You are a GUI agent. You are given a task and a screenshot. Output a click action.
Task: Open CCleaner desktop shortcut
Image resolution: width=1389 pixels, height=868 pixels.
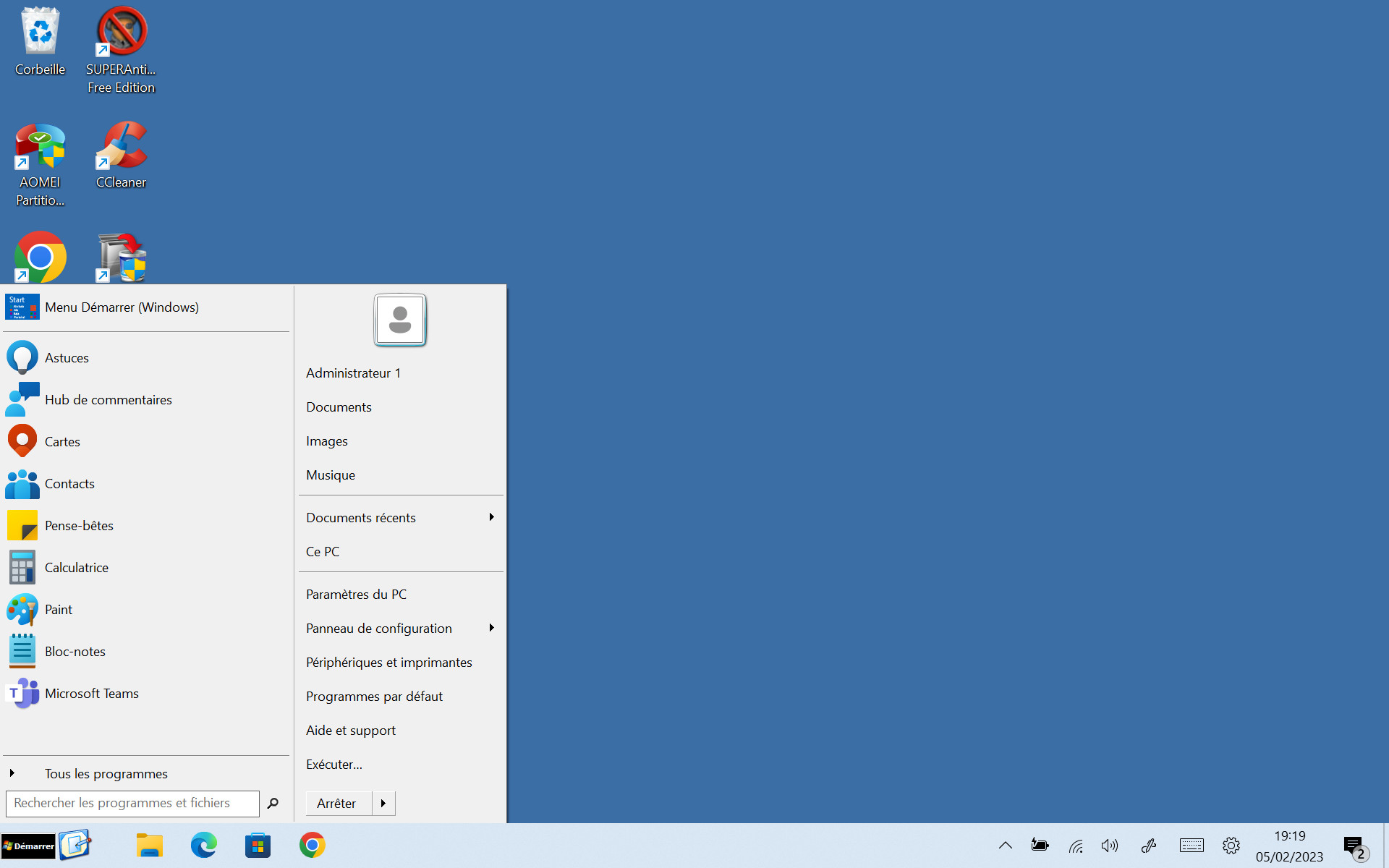(122, 156)
